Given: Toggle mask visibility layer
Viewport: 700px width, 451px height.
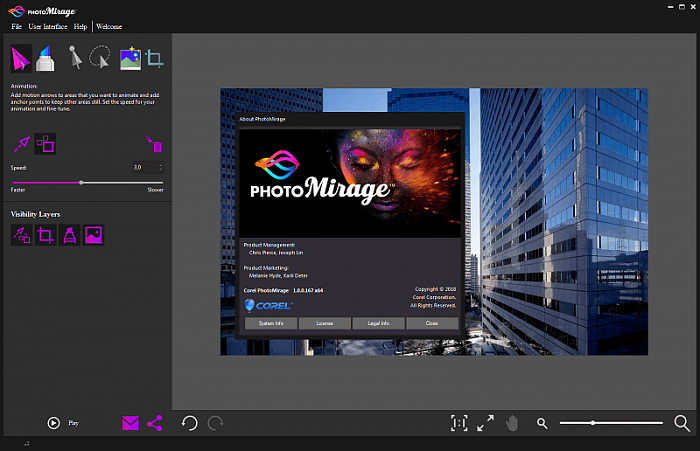Looking at the screenshot, I should [x=69, y=235].
